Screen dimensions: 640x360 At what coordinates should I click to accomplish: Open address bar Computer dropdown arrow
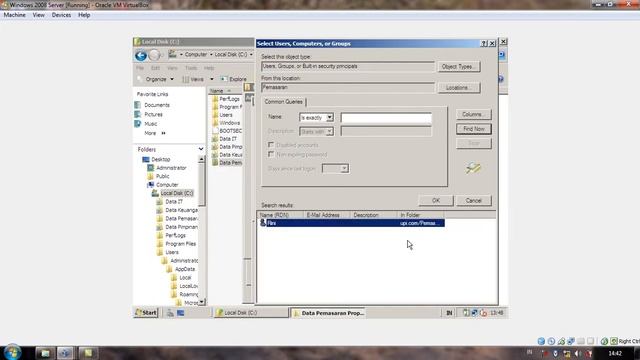coord(211,54)
